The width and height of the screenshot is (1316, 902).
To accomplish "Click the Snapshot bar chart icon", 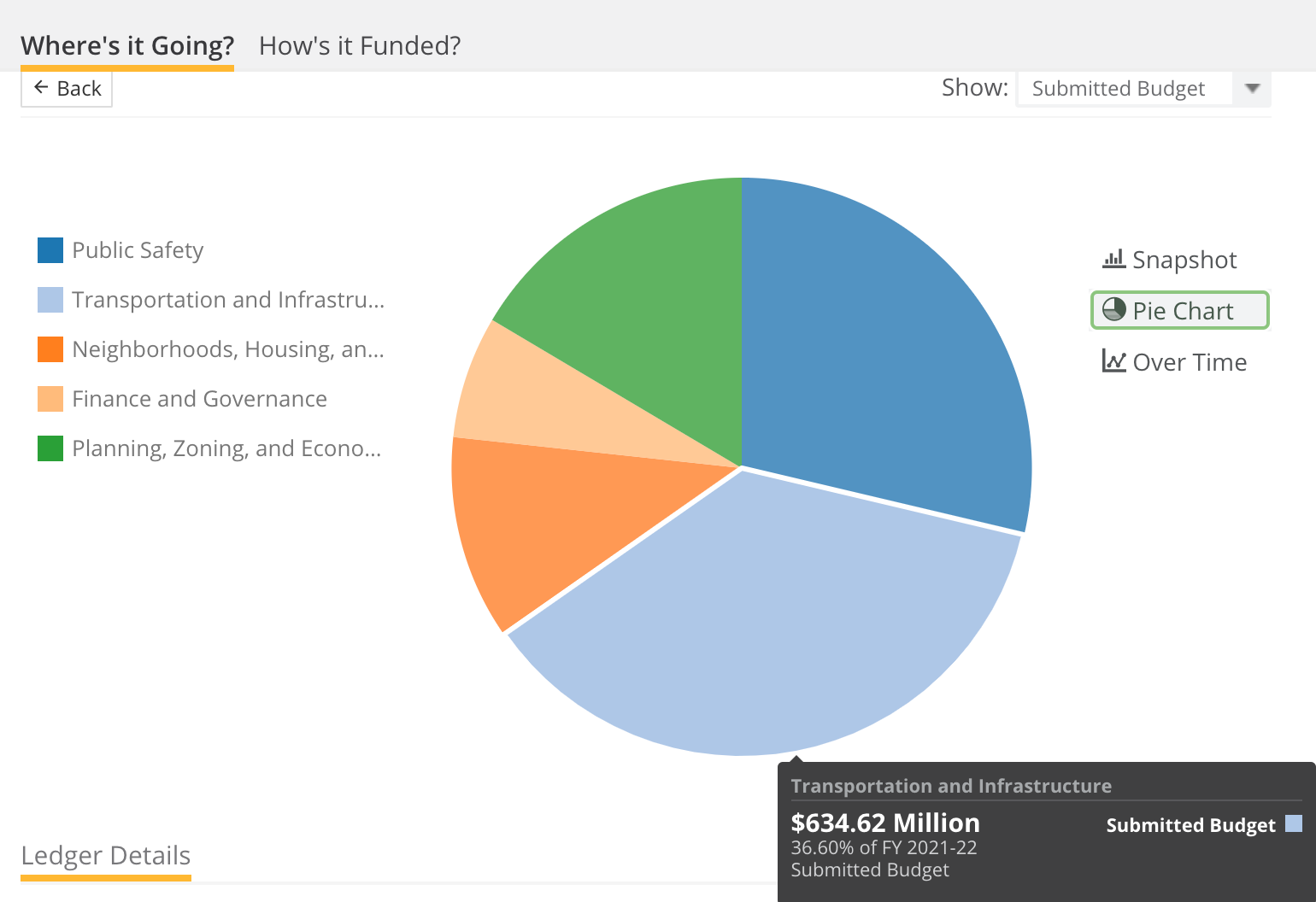I will (1113, 259).
